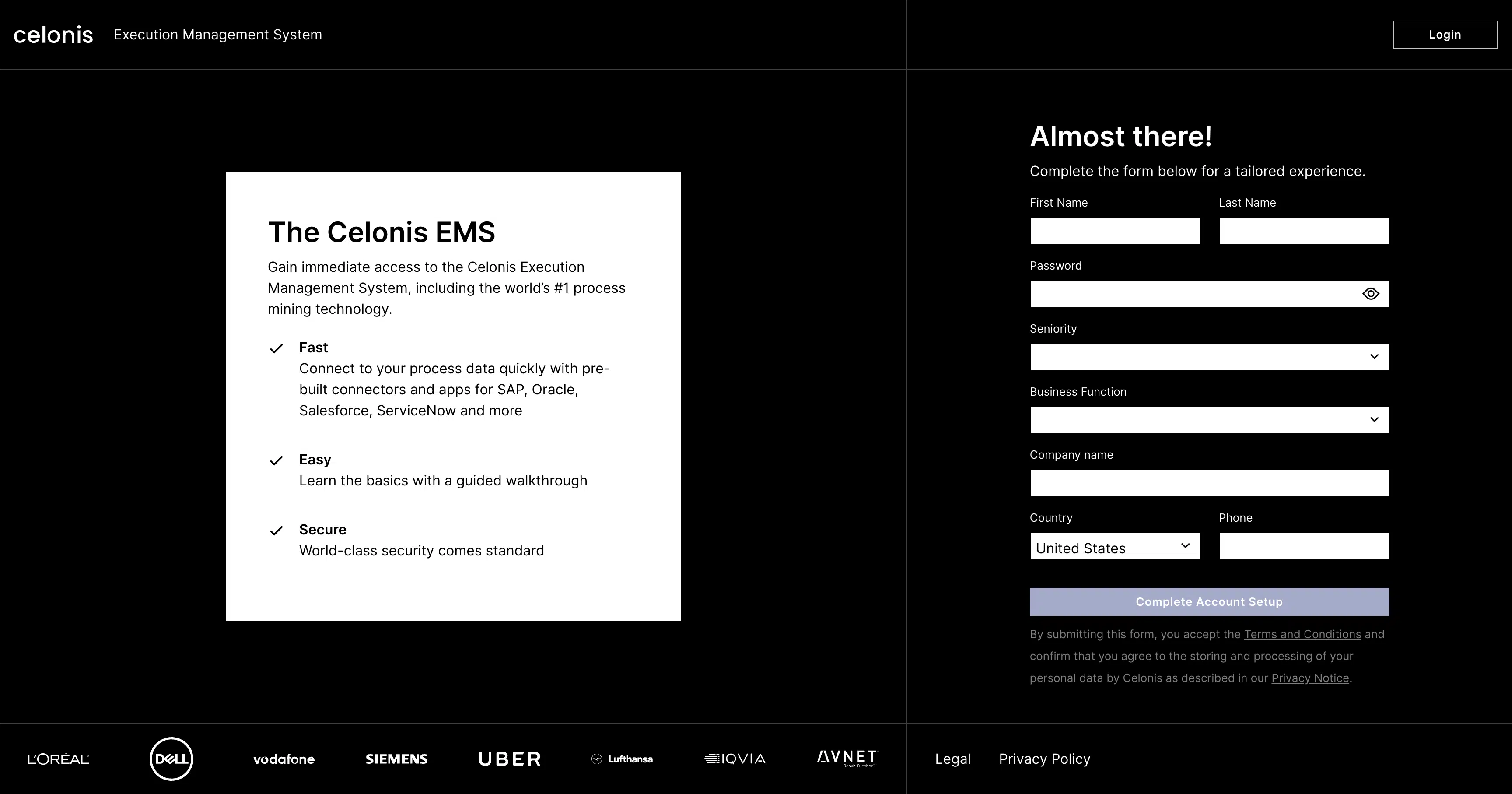Screen dimensions: 1512x794
Task: Focus the Phone field
Action: [1304, 546]
